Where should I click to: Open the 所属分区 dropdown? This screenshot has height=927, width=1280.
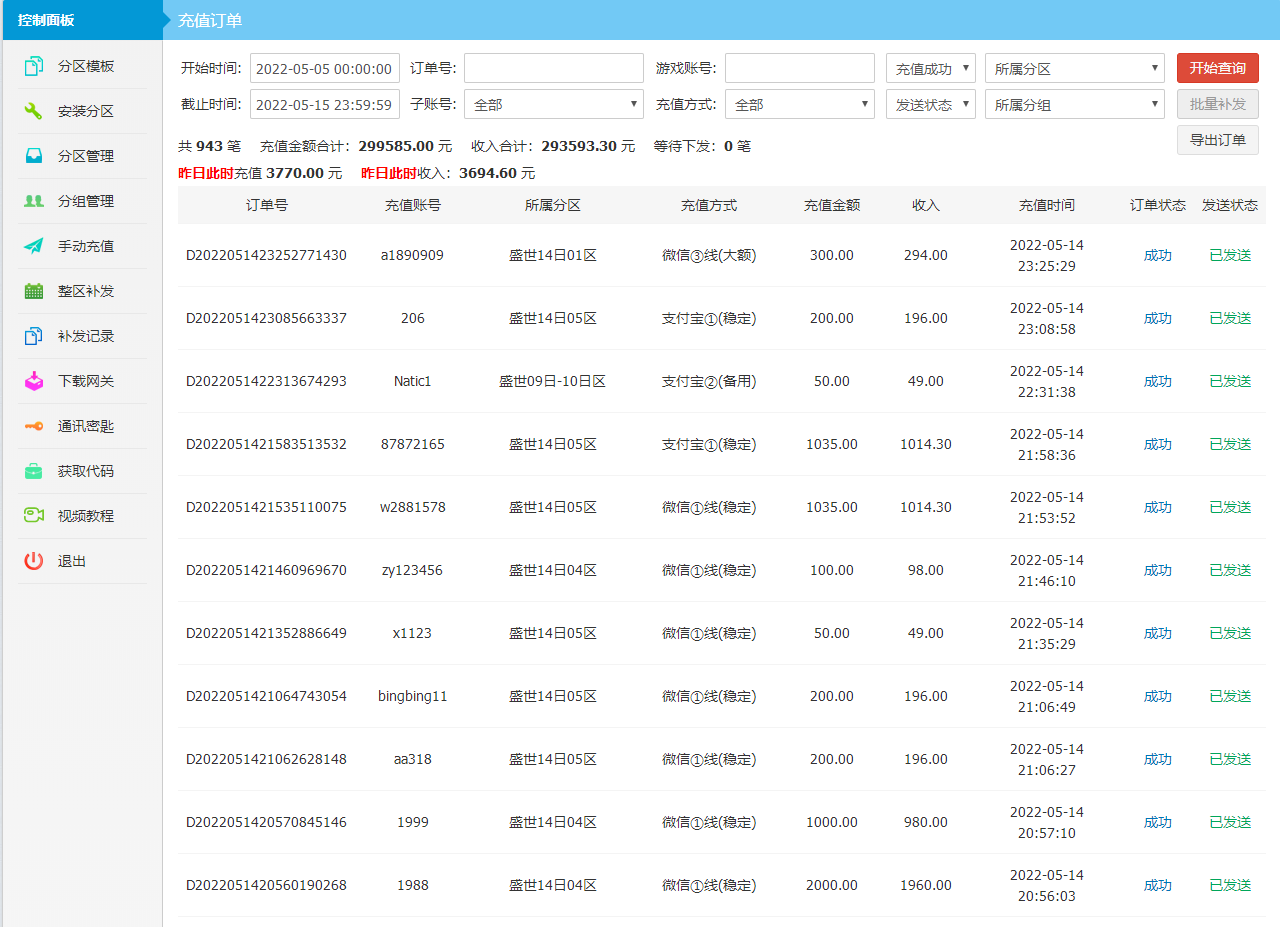click(x=1074, y=69)
